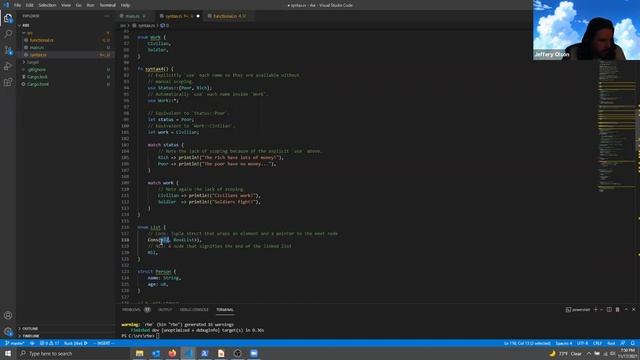Image resolution: width=640 pixels, height=360 pixels.
Task: Open the Selection menu
Action: coord(47,5)
